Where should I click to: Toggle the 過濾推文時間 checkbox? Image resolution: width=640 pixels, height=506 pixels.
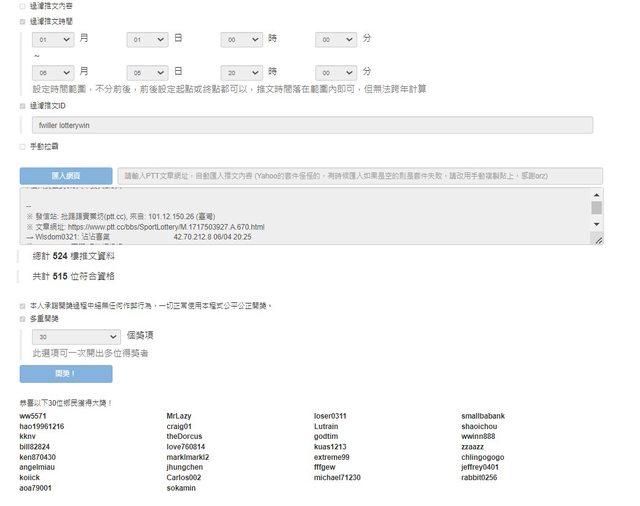tap(23, 20)
